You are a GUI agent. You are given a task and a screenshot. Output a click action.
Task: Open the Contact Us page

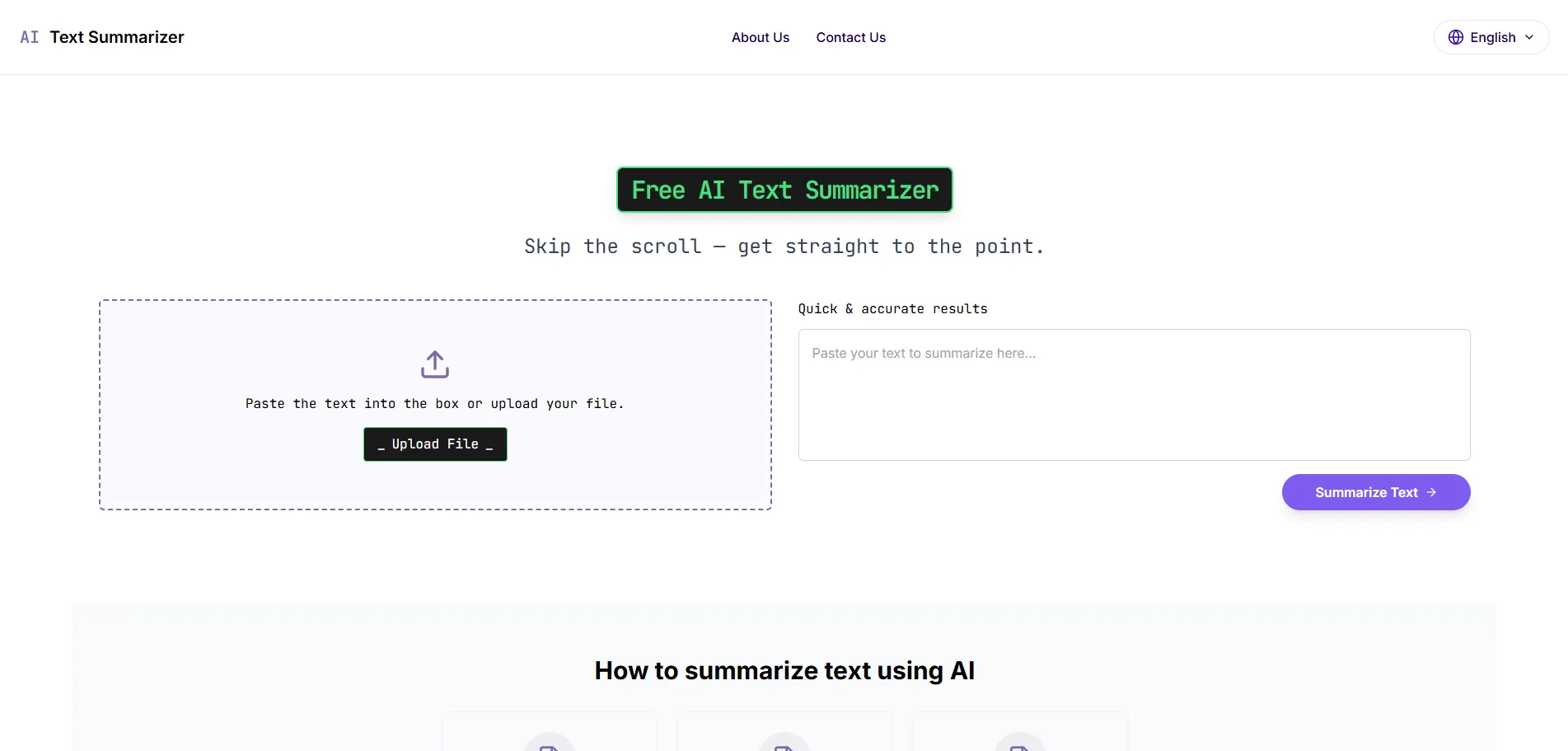pos(850,37)
